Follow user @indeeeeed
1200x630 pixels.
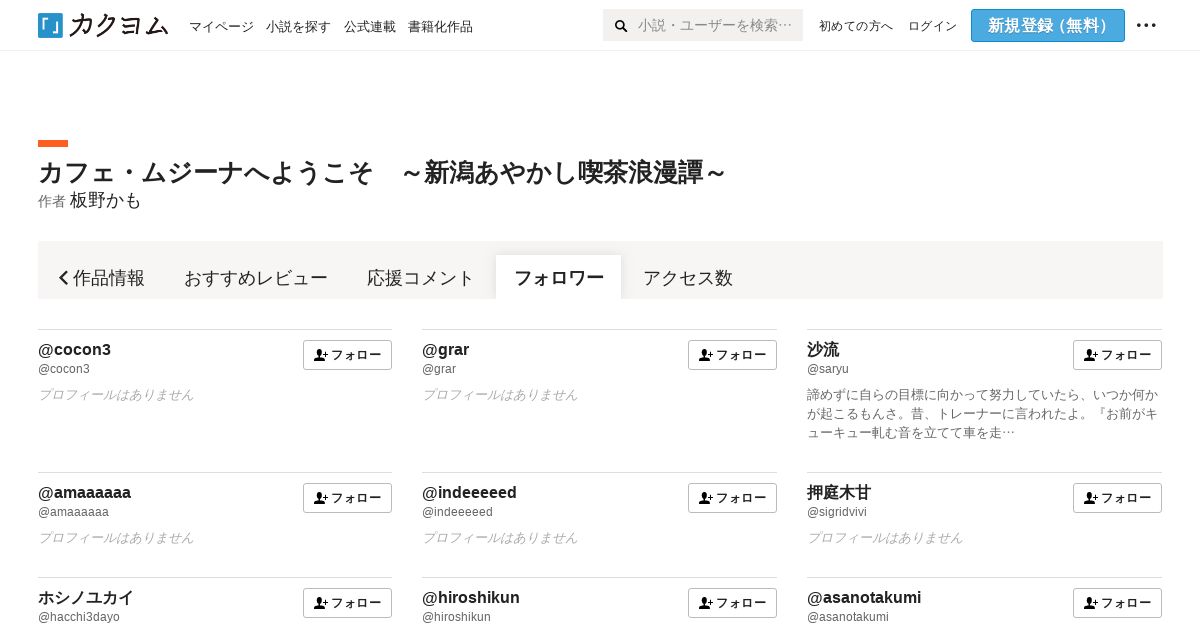point(732,498)
